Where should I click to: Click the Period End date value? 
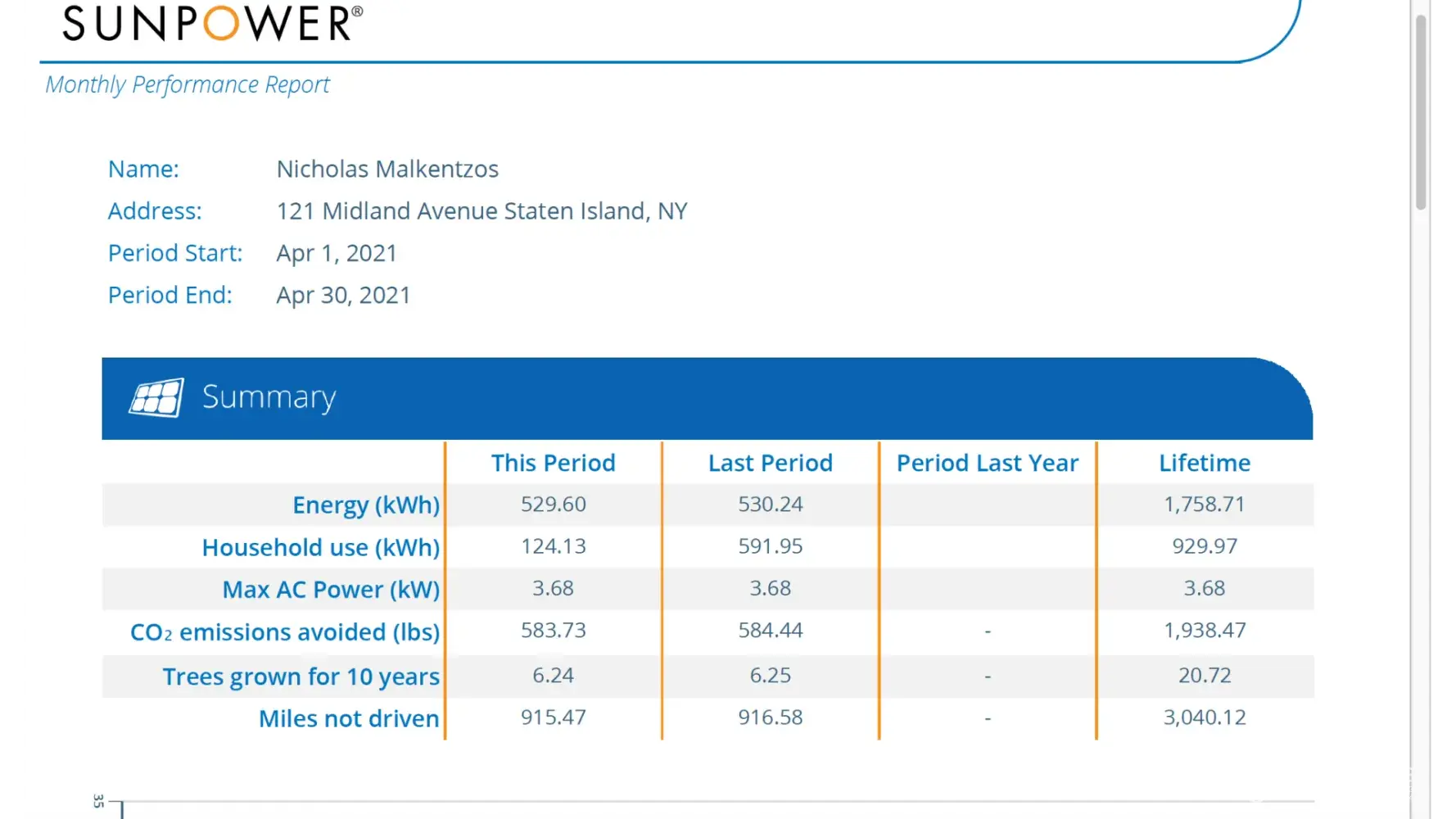343,296
